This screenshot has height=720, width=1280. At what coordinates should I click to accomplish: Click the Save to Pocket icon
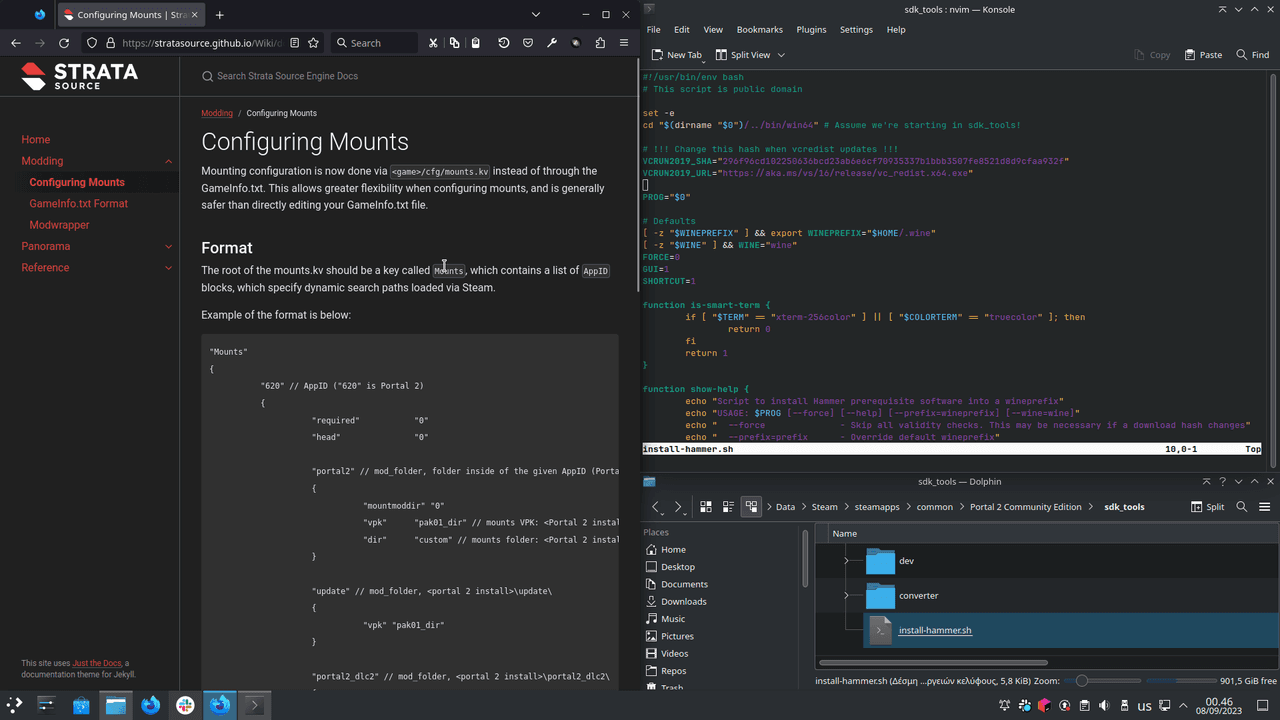coord(528,43)
